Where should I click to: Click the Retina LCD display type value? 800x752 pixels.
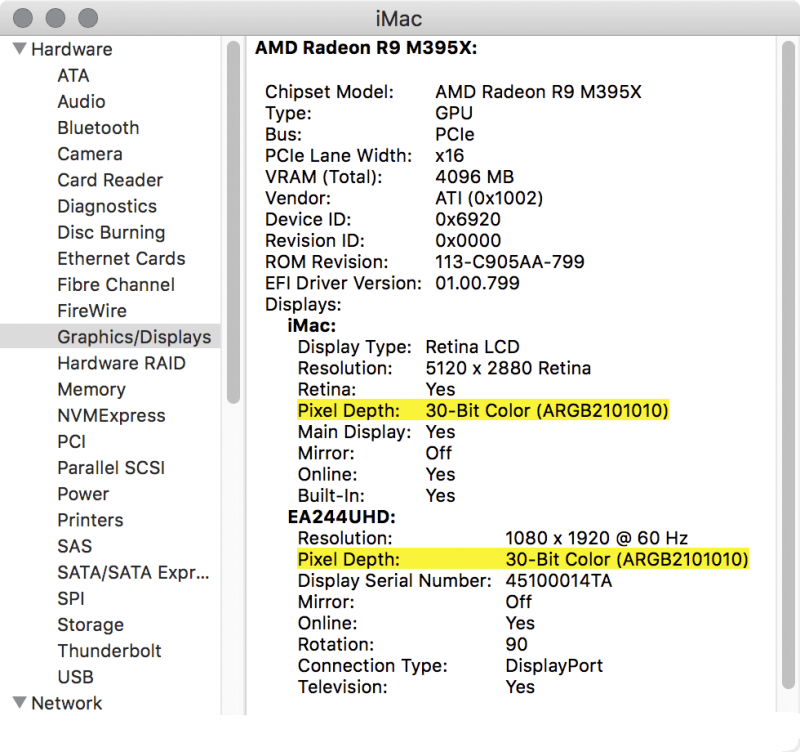point(472,347)
